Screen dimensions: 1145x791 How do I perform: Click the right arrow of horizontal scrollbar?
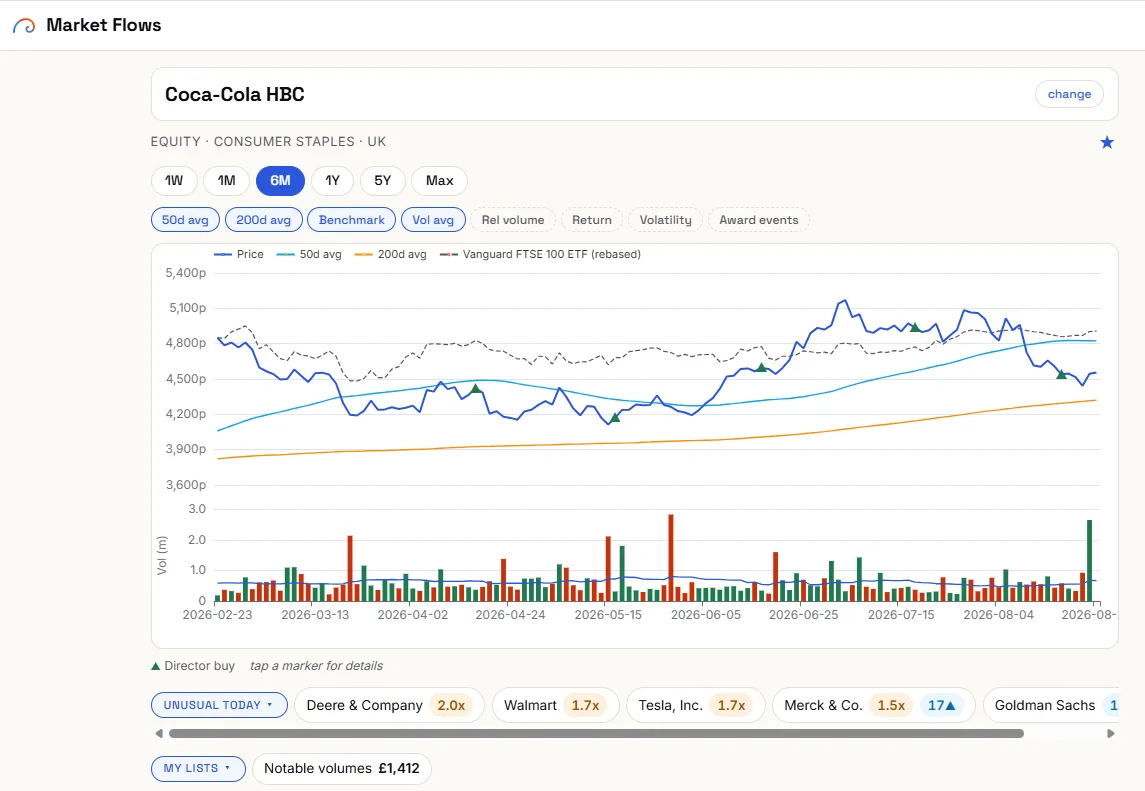[1111, 733]
